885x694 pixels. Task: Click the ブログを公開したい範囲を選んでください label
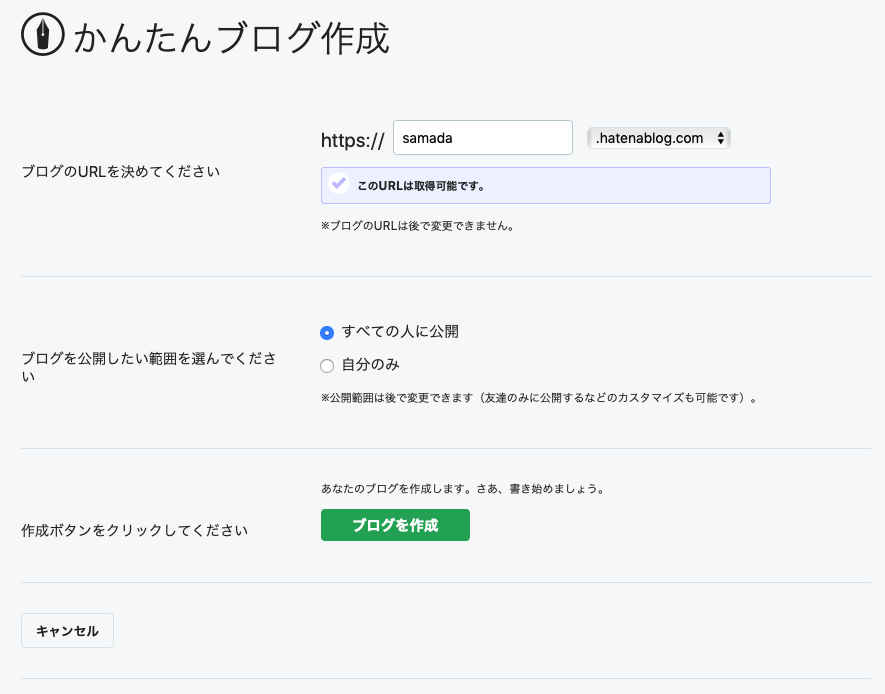149,367
